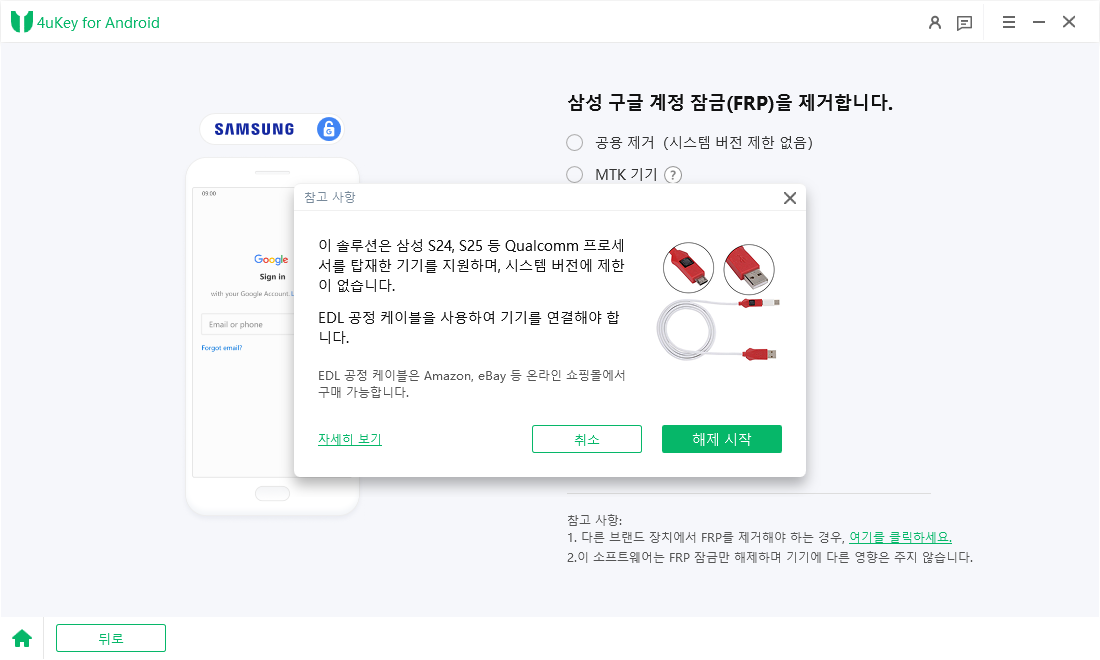
Task: Click the 해제 시작 button
Action: pyautogui.click(x=721, y=439)
